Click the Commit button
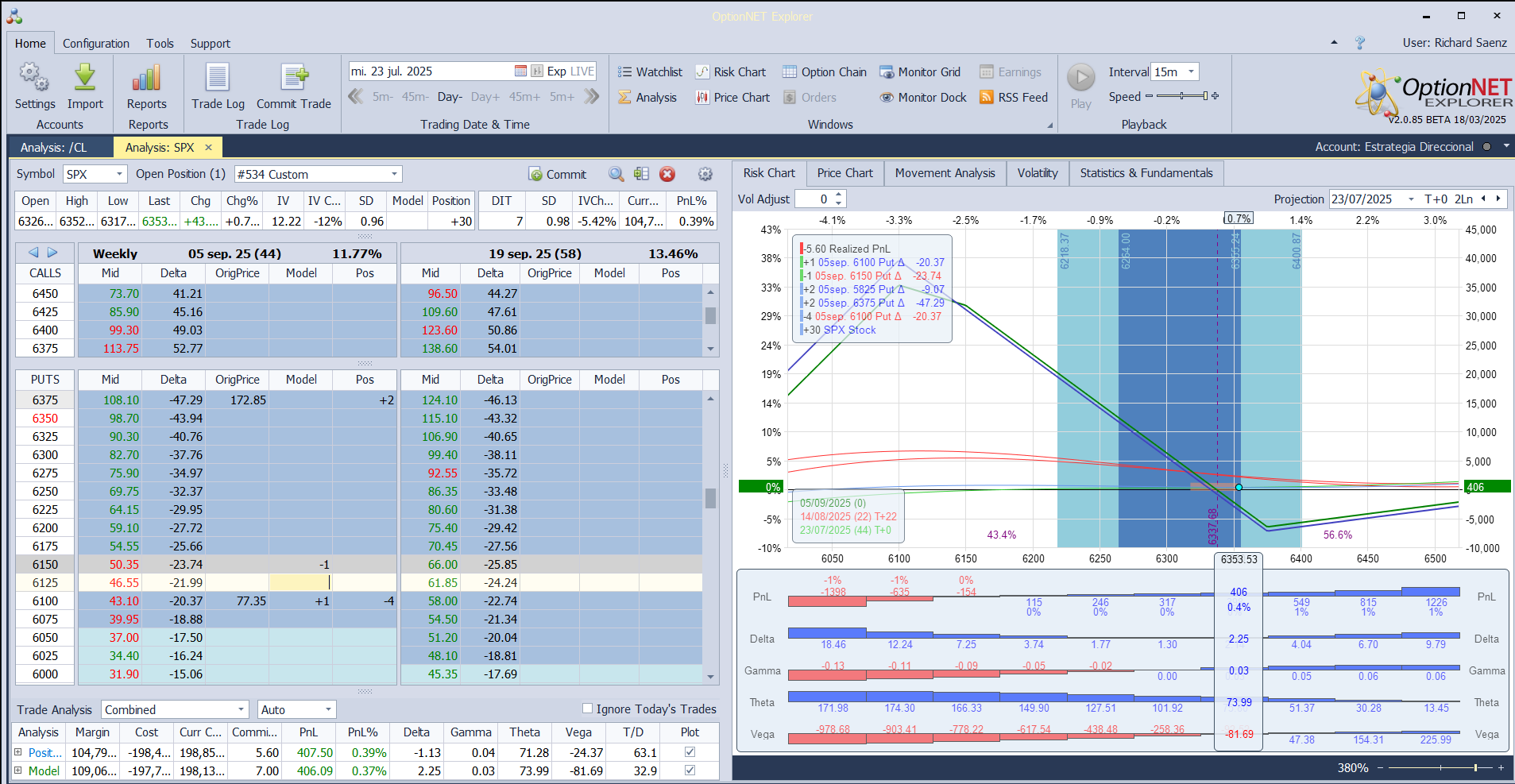1515x784 pixels. (557, 175)
